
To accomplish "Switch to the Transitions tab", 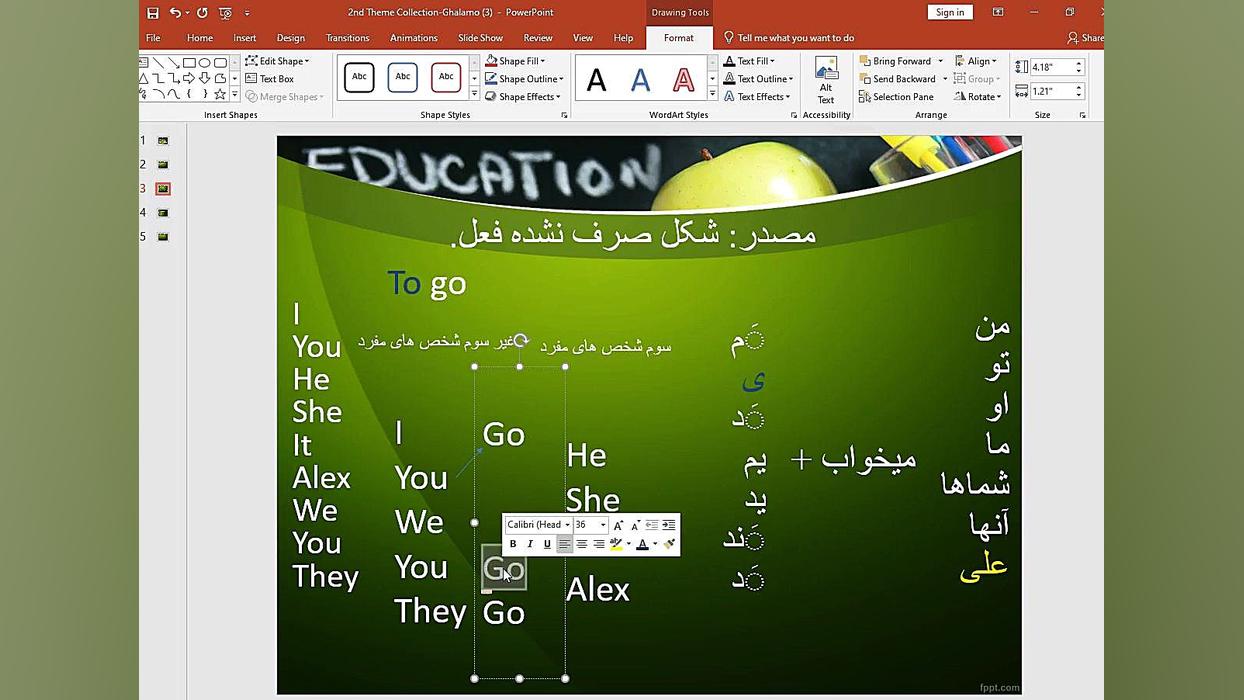I will [x=348, y=38].
